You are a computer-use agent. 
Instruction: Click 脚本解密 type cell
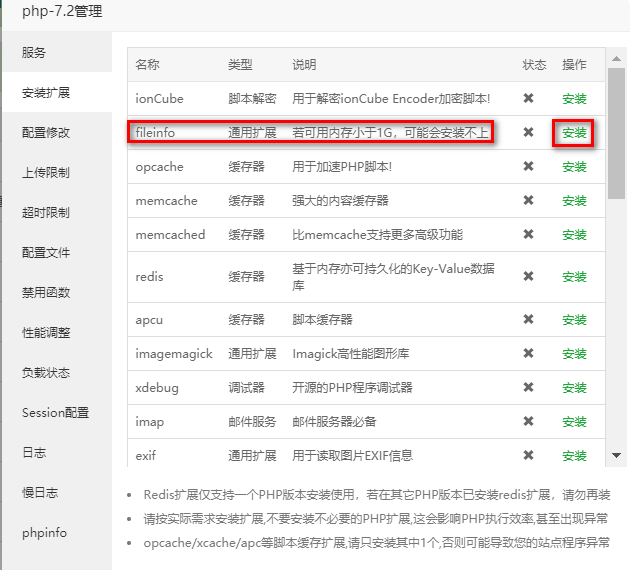[252, 98]
